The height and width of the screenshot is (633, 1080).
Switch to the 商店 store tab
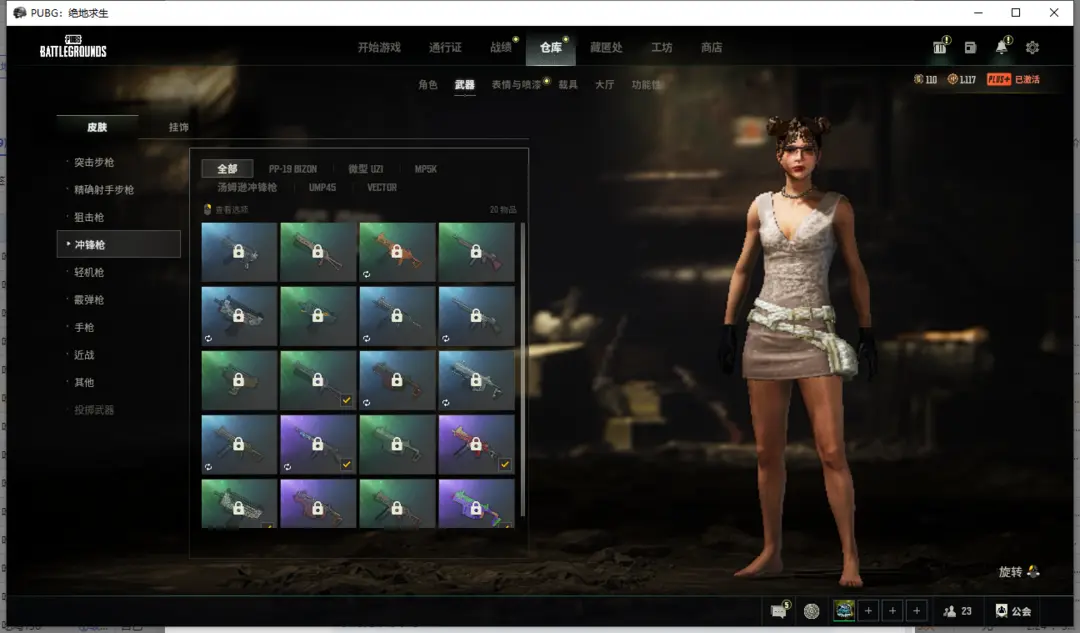(x=711, y=47)
